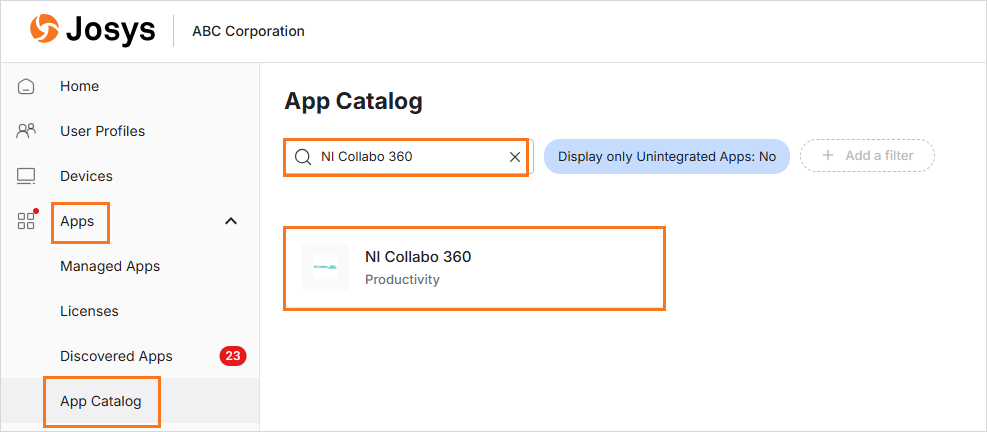Open the Devices section
987x432 pixels.
tap(86, 176)
